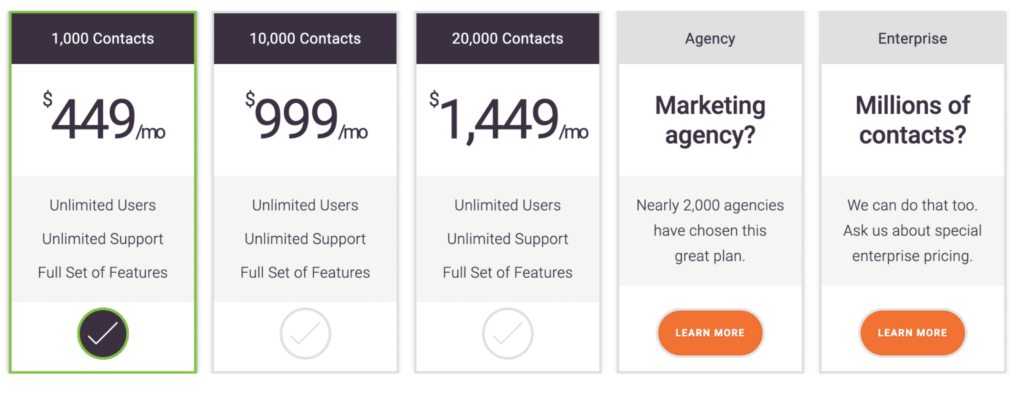Click the 1,000 Contacts header
The image size is (1024, 393).
click(103, 39)
